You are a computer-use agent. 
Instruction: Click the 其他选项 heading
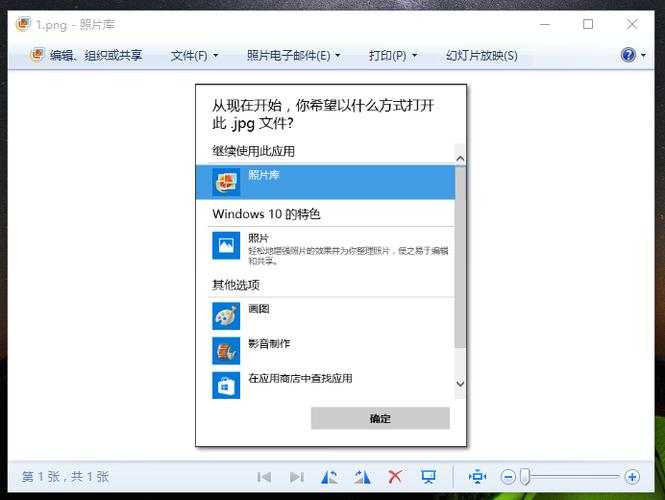(x=236, y=285)
